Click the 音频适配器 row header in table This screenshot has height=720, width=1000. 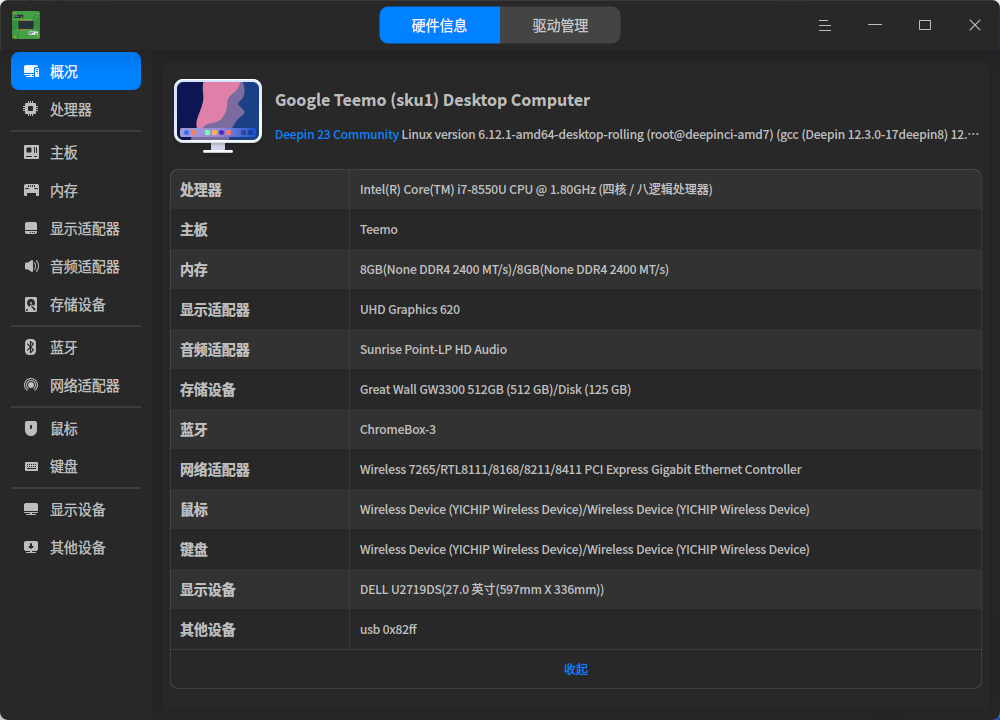(x=215, y=350)
